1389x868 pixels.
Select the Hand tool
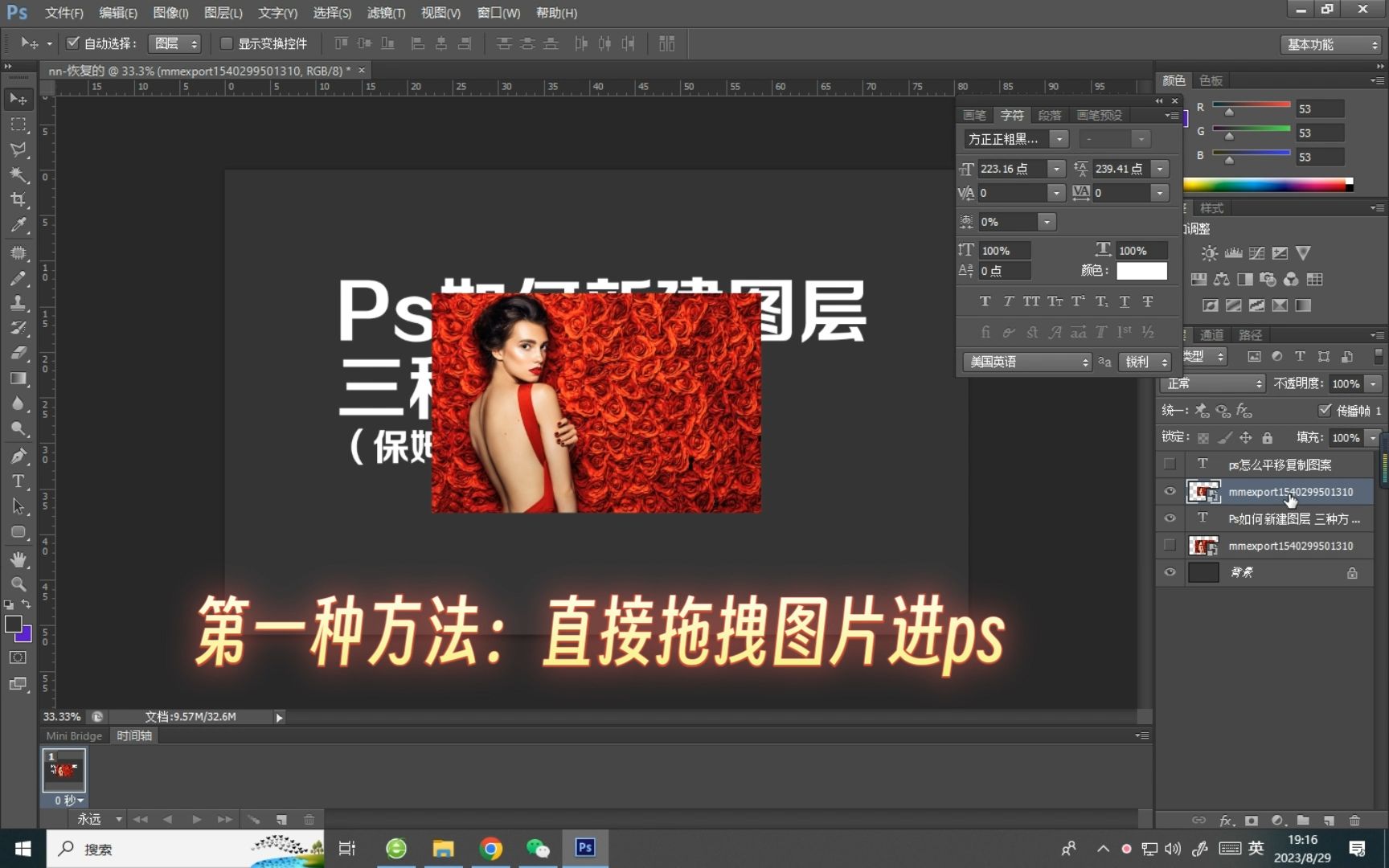pyautogui.click(x=18, y=559)
